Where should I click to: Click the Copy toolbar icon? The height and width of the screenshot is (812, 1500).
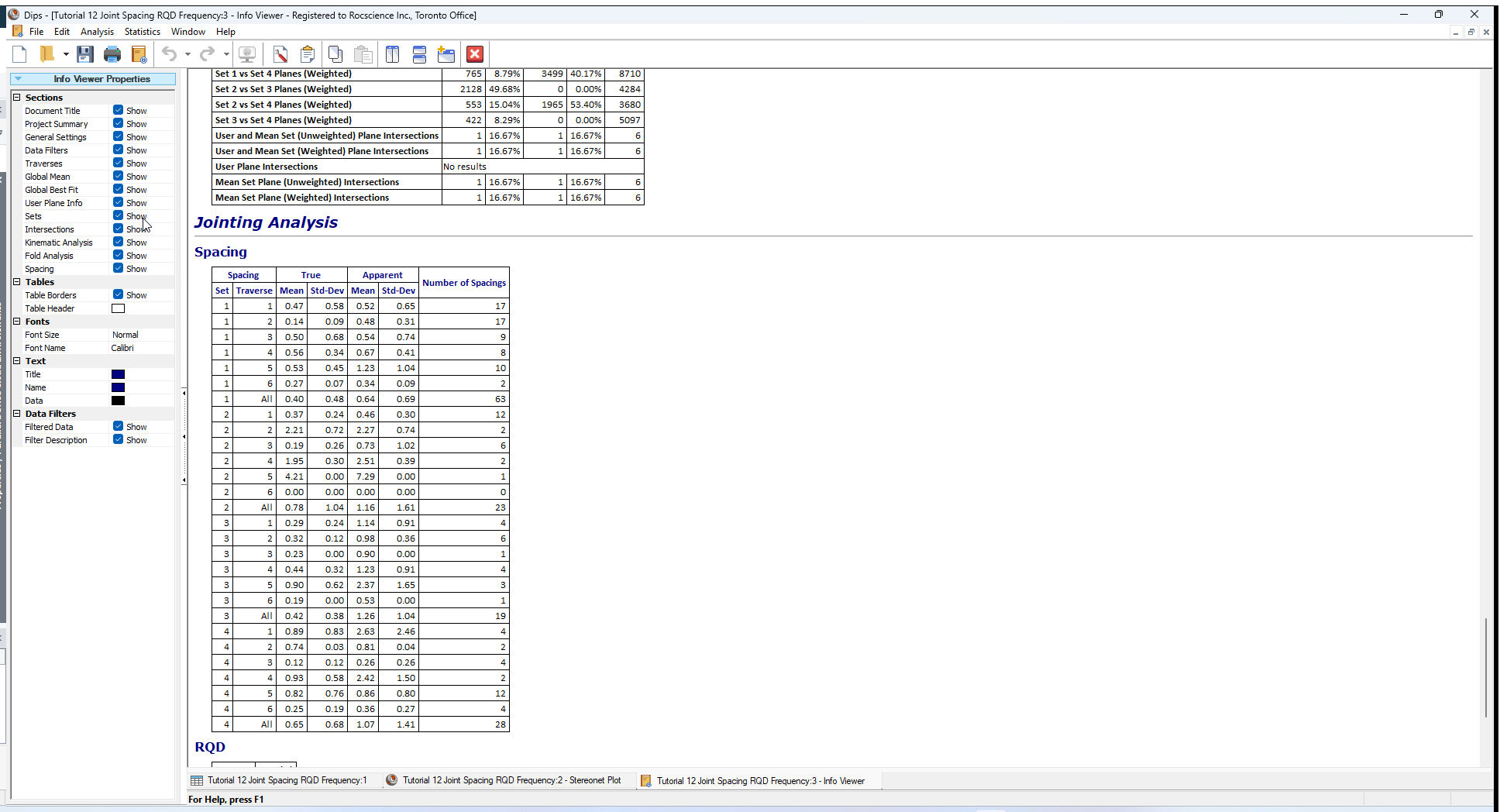click(x=335, y=54)
